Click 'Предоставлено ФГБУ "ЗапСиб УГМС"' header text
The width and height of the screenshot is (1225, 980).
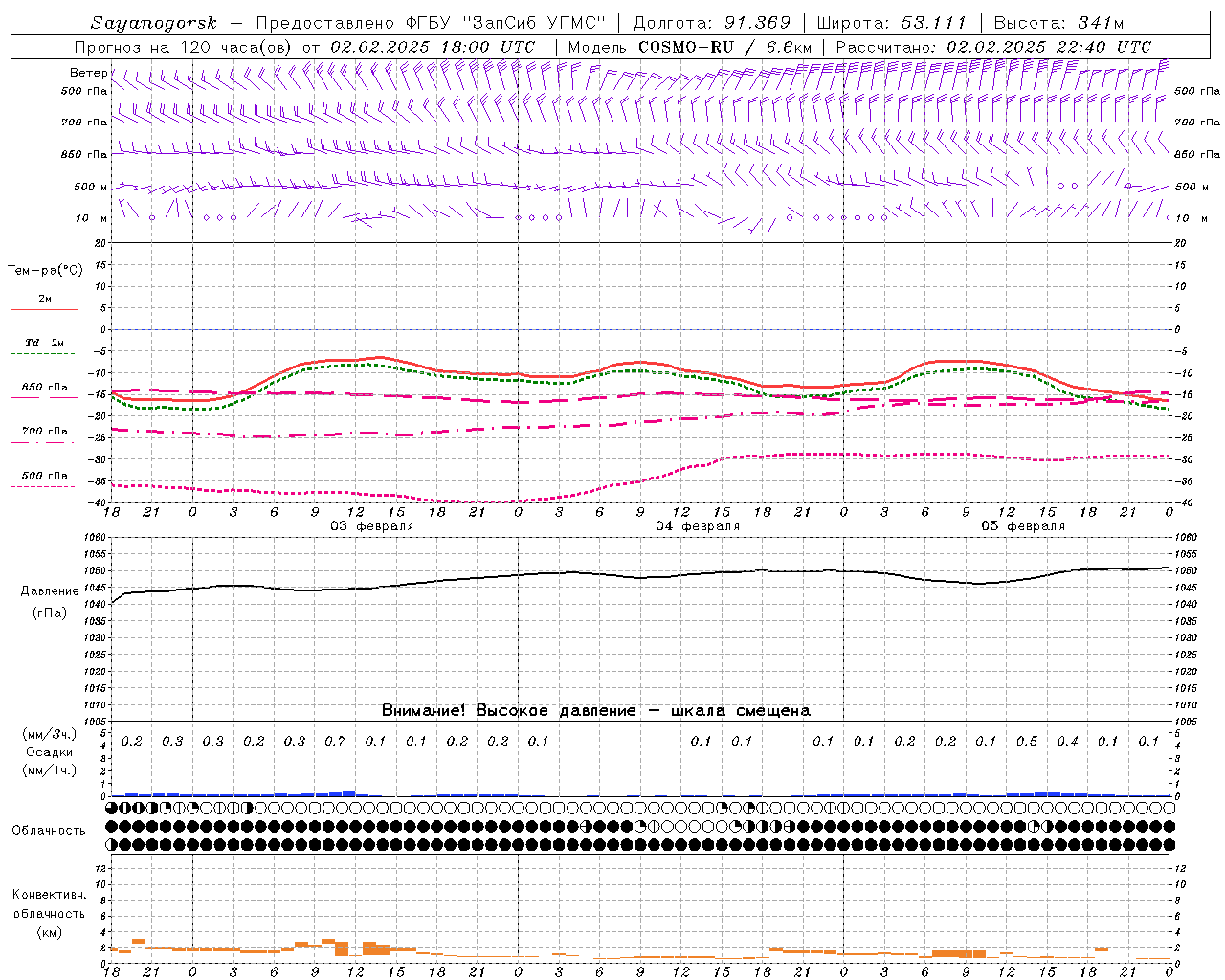[432, 23]
